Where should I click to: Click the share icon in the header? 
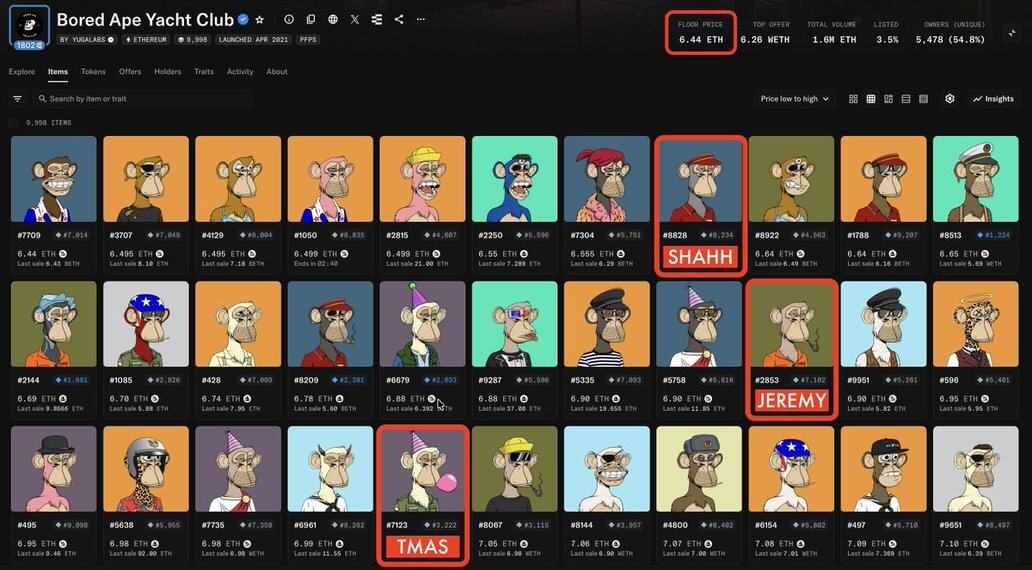coord(399,19)
